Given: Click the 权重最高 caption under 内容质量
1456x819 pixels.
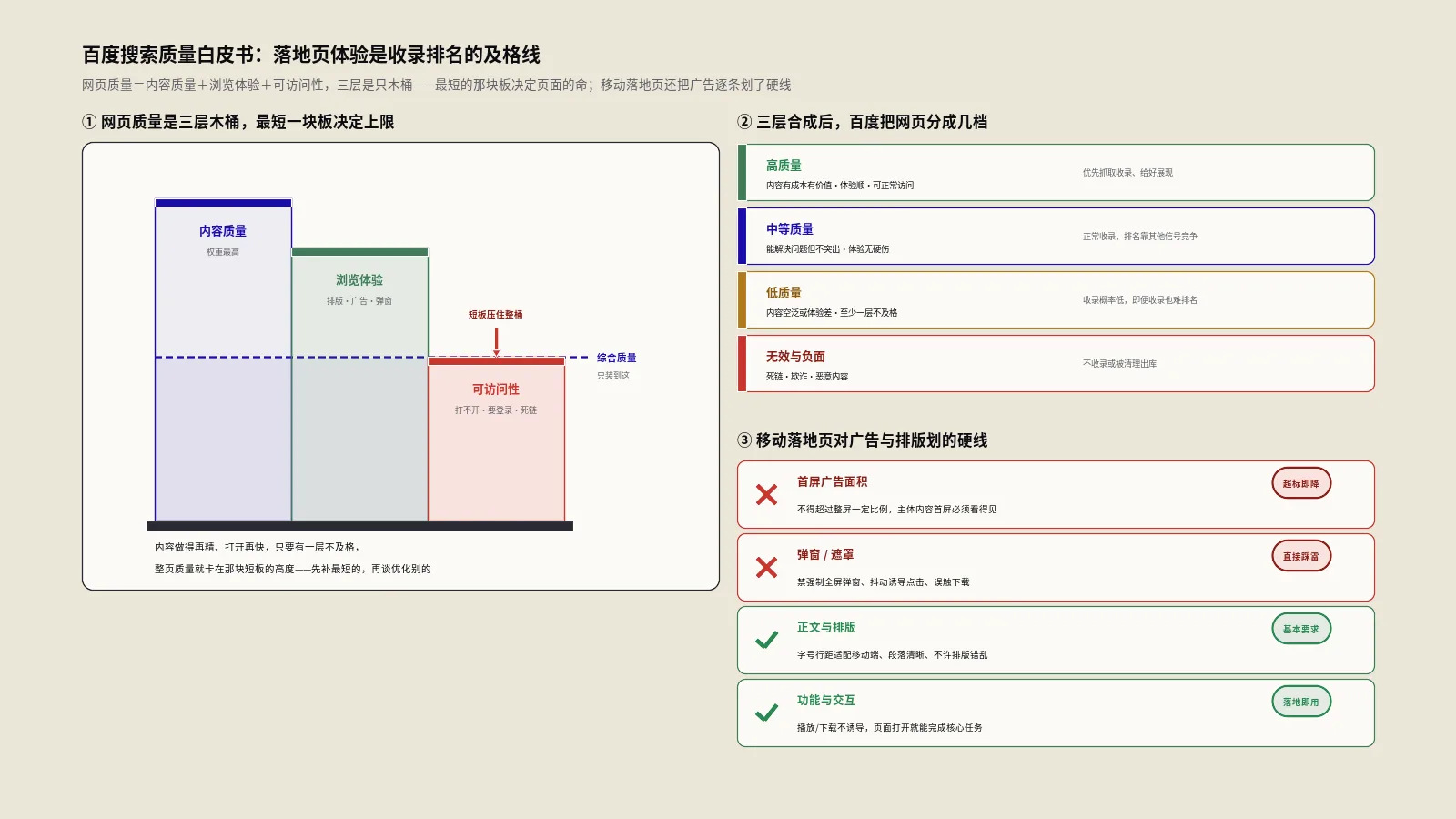Looking at the screenshot, I should pos(223,252).
